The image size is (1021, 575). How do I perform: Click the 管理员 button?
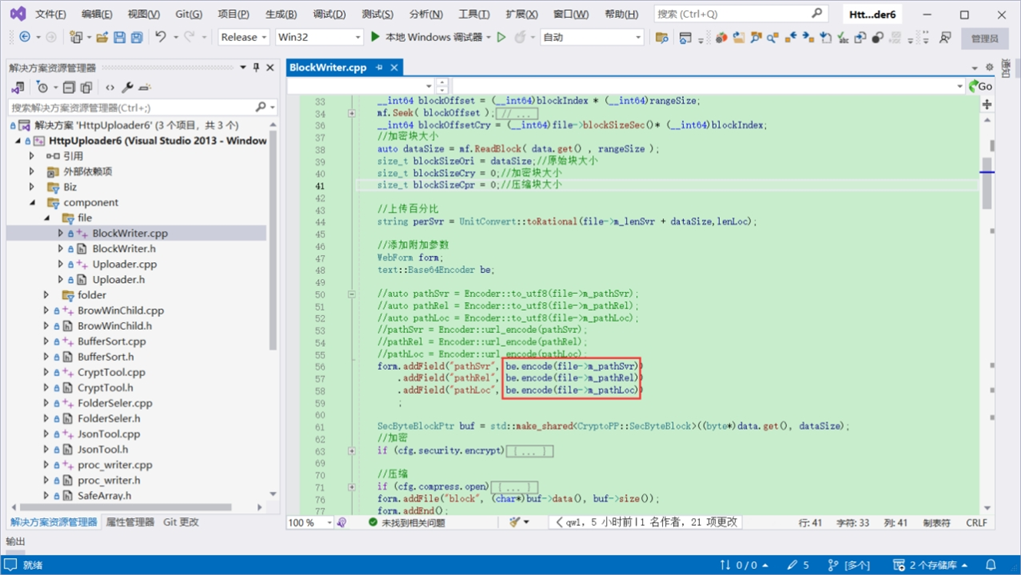[985, 38]
